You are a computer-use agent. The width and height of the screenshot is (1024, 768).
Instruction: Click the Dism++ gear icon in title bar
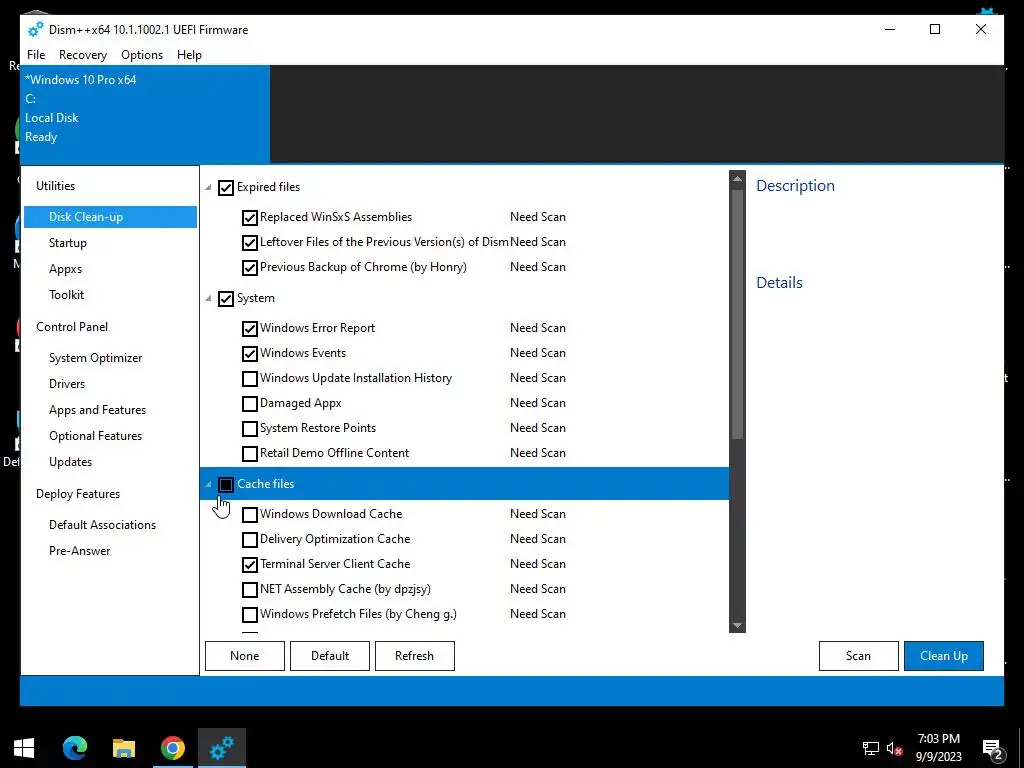click(35, 29)
